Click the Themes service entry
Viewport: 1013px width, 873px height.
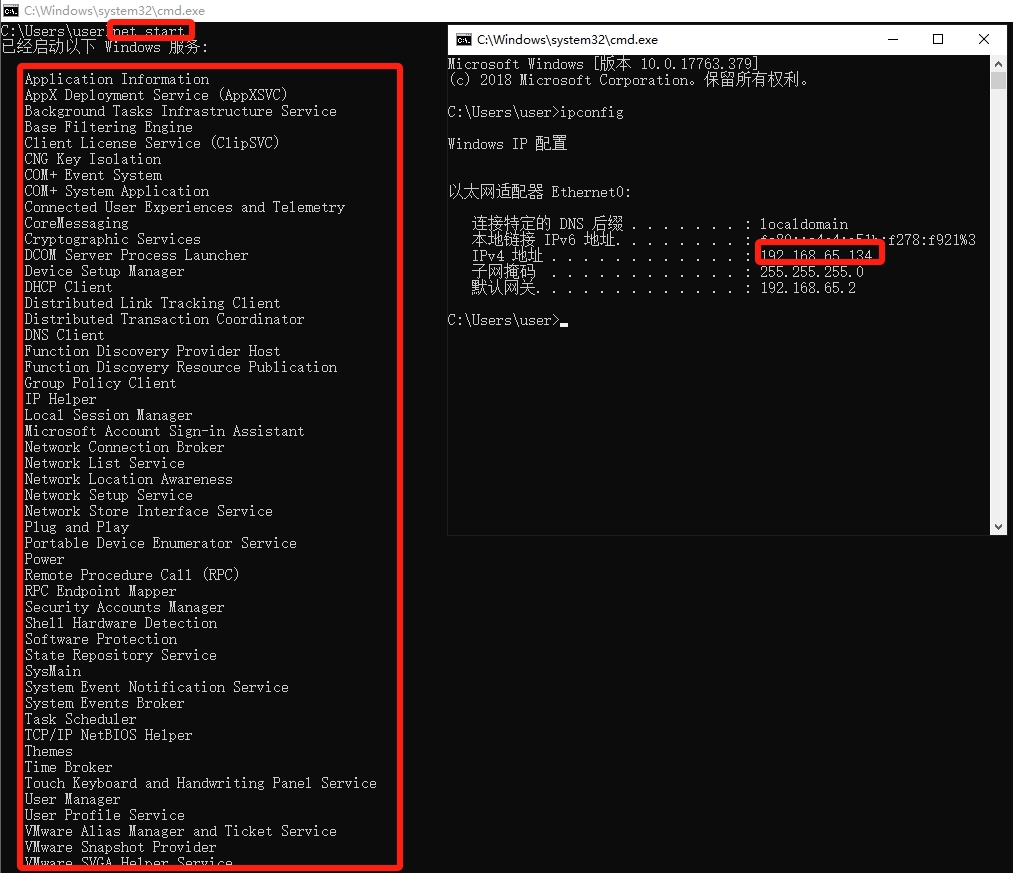click(48, 751)
